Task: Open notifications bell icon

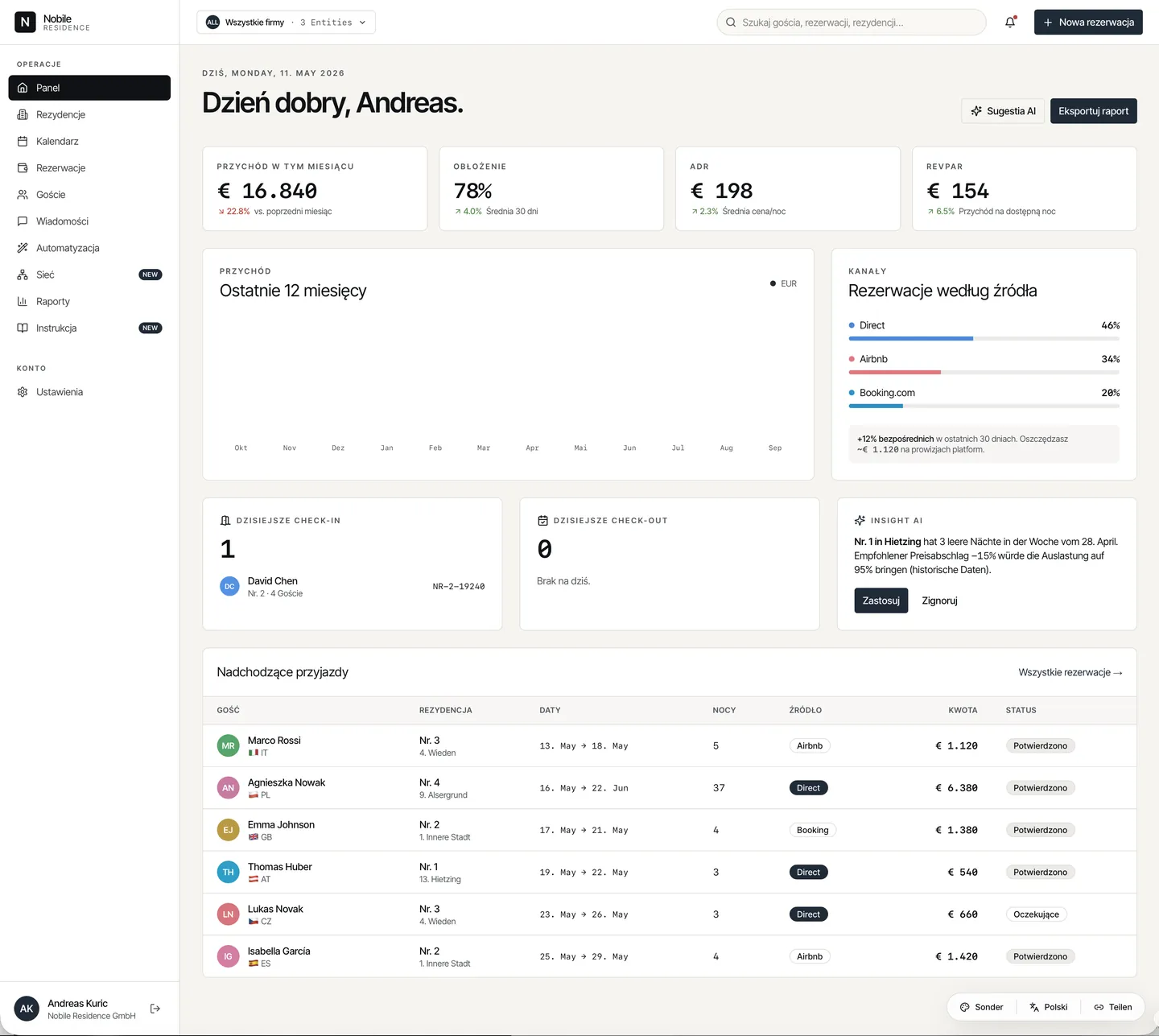Action: click(x=1010, y=23)
